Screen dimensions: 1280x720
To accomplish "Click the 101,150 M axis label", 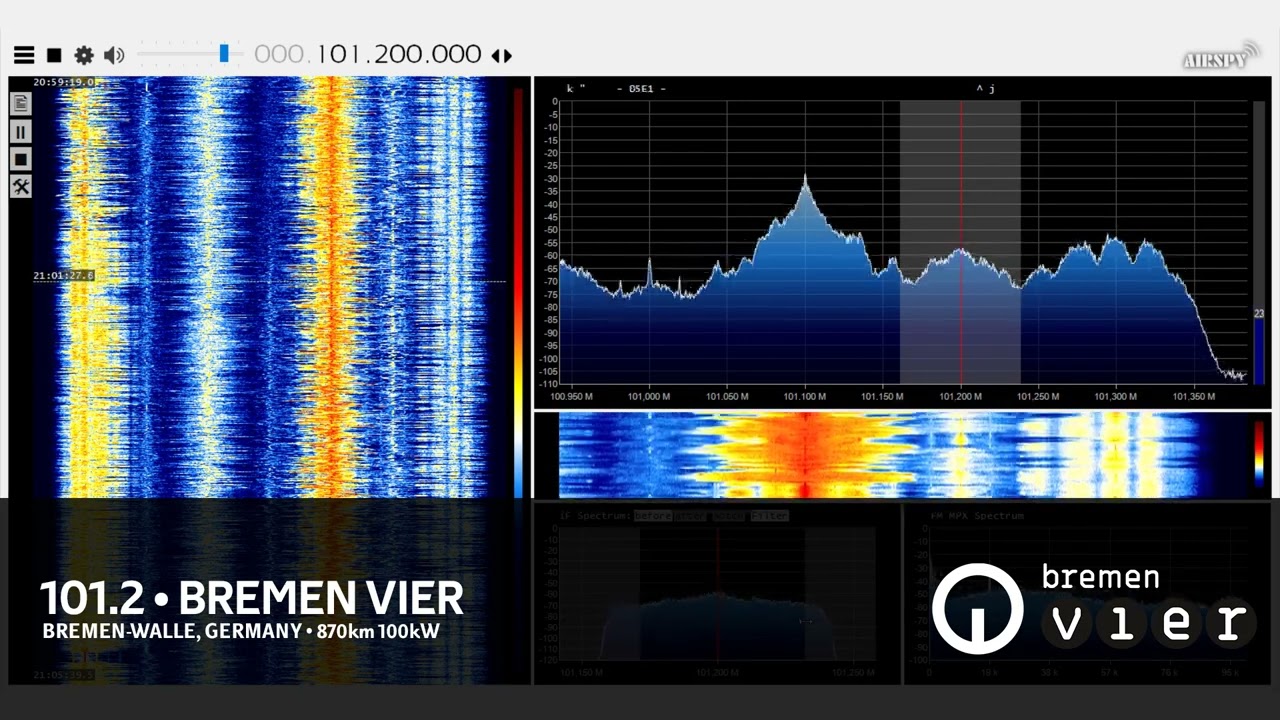I will coord(883,397).
